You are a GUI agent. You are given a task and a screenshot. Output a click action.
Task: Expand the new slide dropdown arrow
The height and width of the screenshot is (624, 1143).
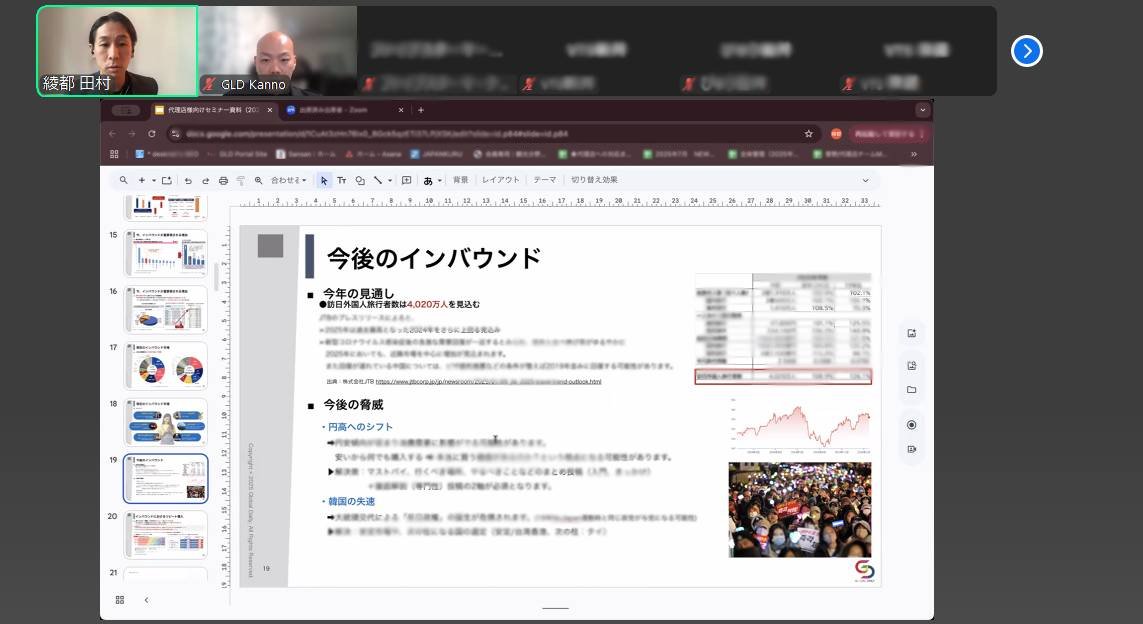(x=153, y=181)
